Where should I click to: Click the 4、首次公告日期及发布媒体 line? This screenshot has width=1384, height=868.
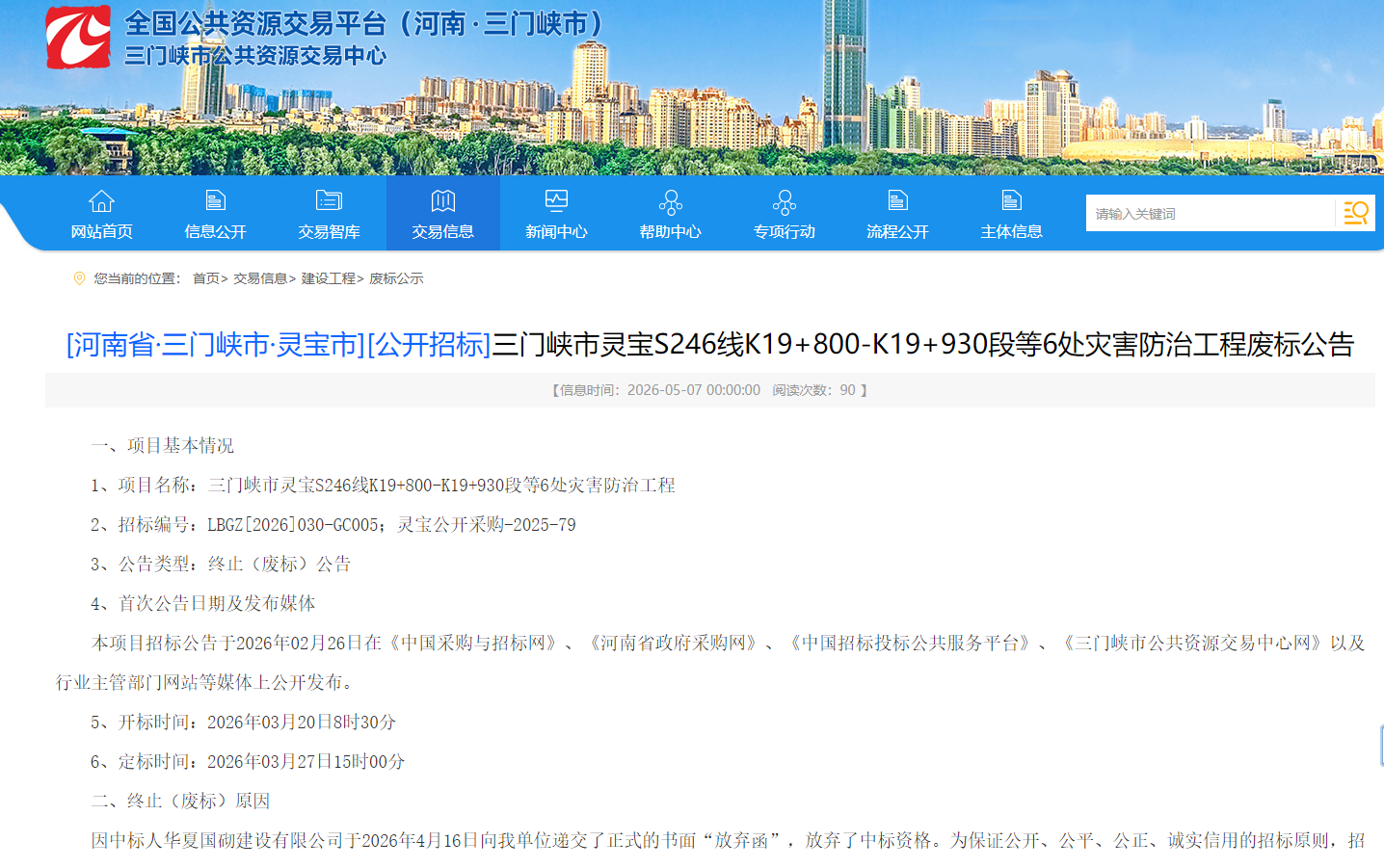tap(203, 603)
